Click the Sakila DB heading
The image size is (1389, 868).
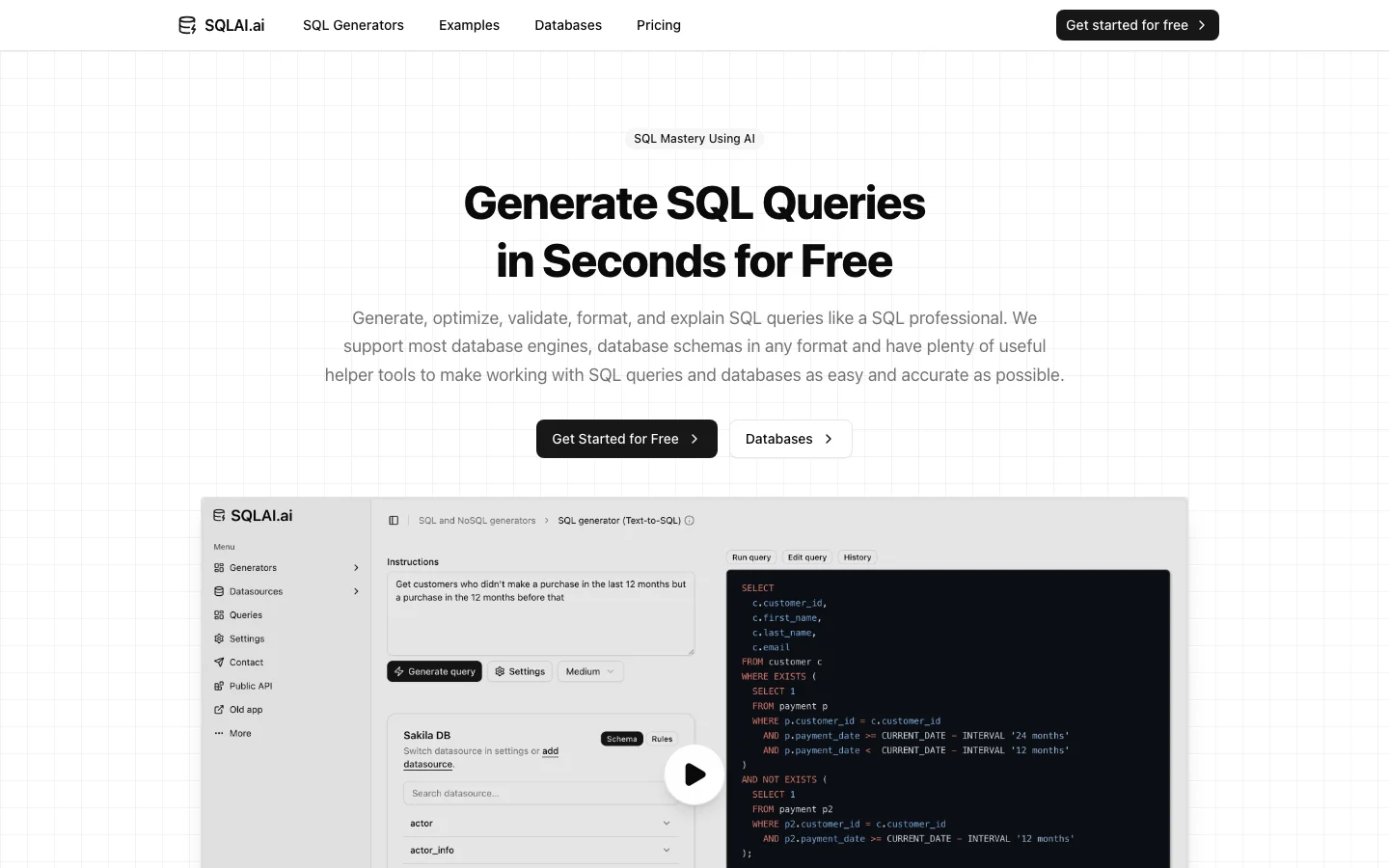click(x=427, y=735)
